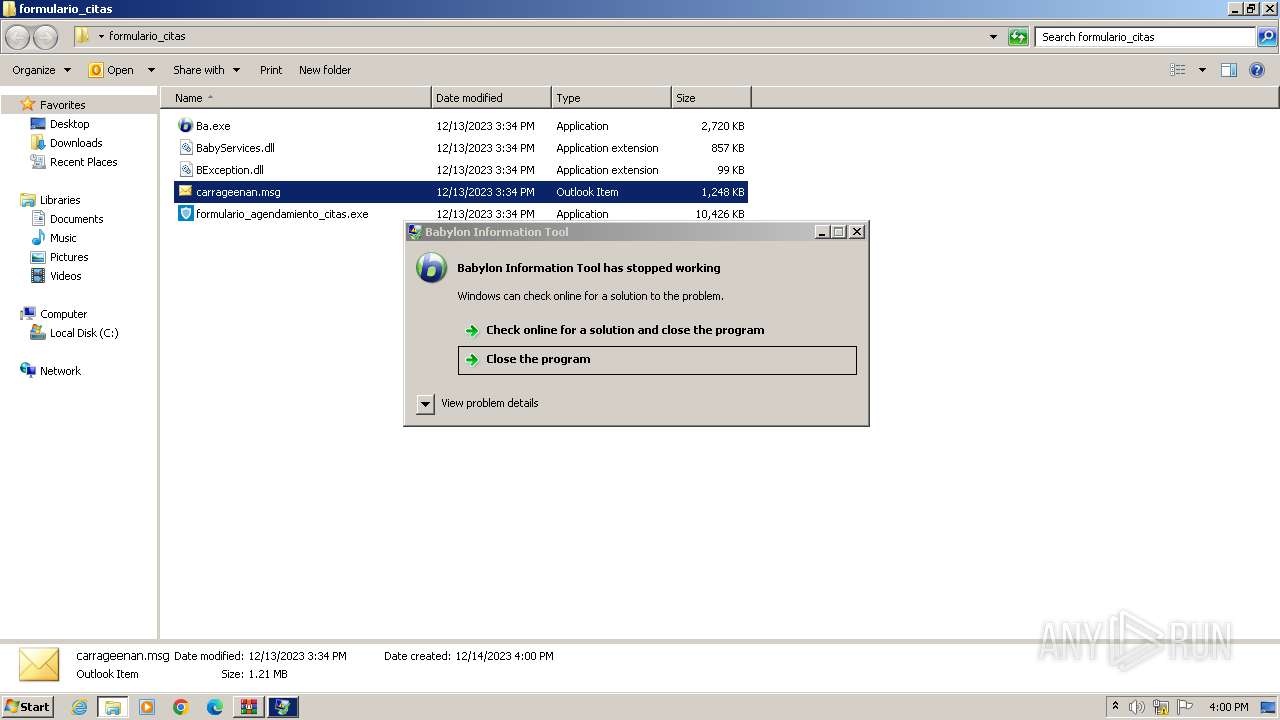Select the BabyServices.dll file
The width and height of the screenshot is (1280, 720).
click(x=461, y=148)
